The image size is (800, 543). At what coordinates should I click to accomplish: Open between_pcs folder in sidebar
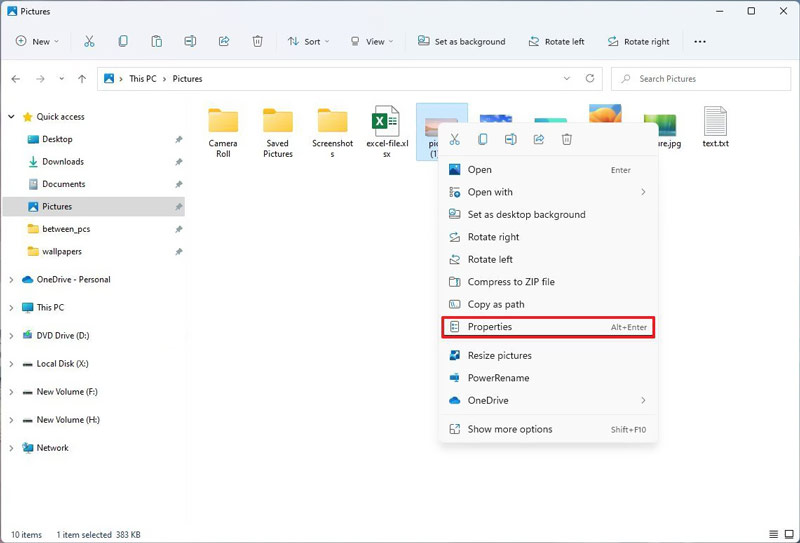click(x=93, y=229)
